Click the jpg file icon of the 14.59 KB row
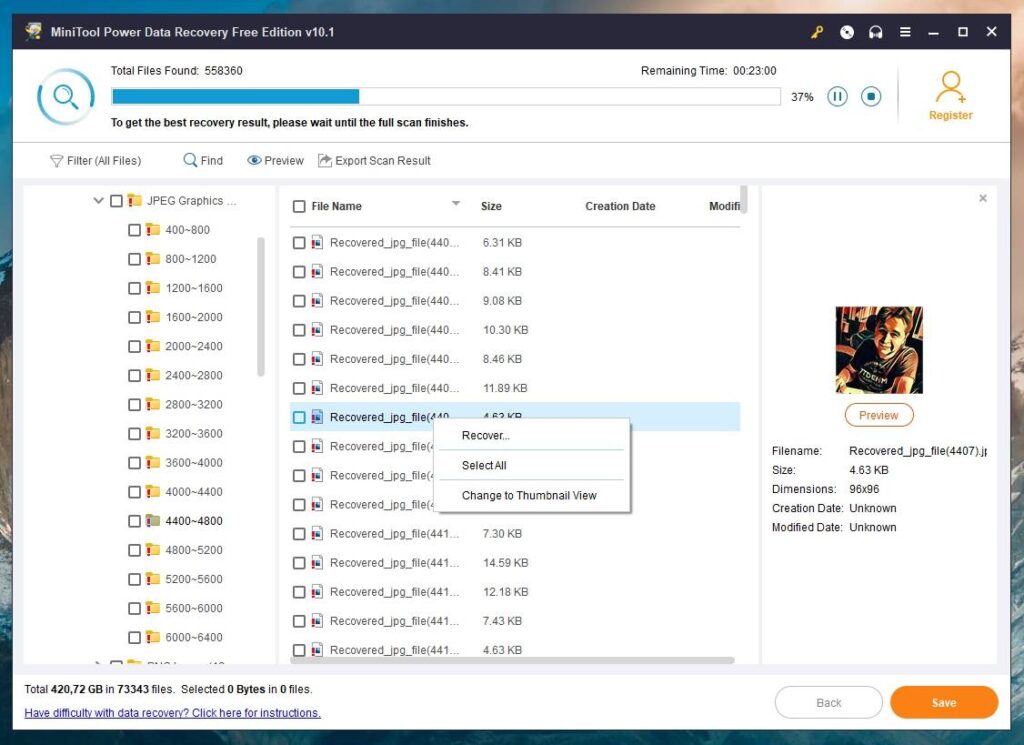The image size is (1024, 745). pos(317,563)
